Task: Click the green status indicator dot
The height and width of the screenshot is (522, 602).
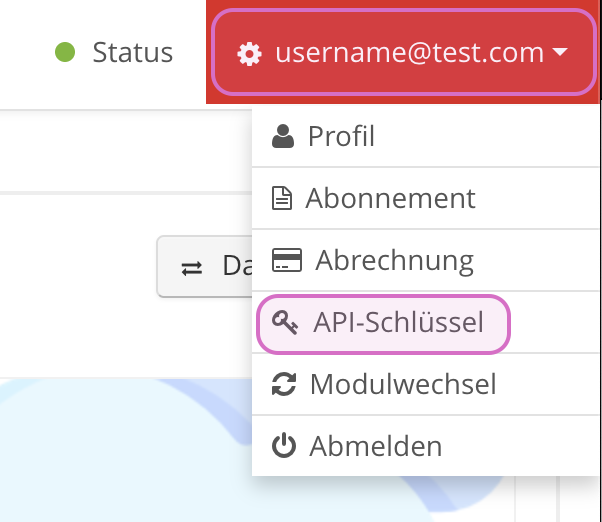Action: click(x=66, y=52)
